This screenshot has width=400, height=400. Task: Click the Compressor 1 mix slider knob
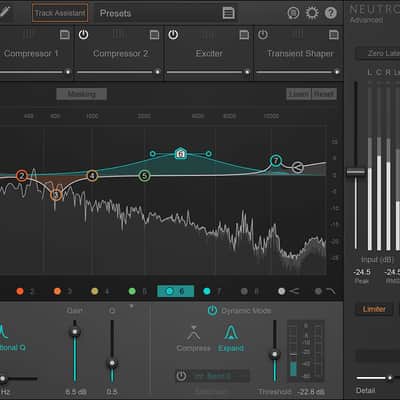point(68,72)
